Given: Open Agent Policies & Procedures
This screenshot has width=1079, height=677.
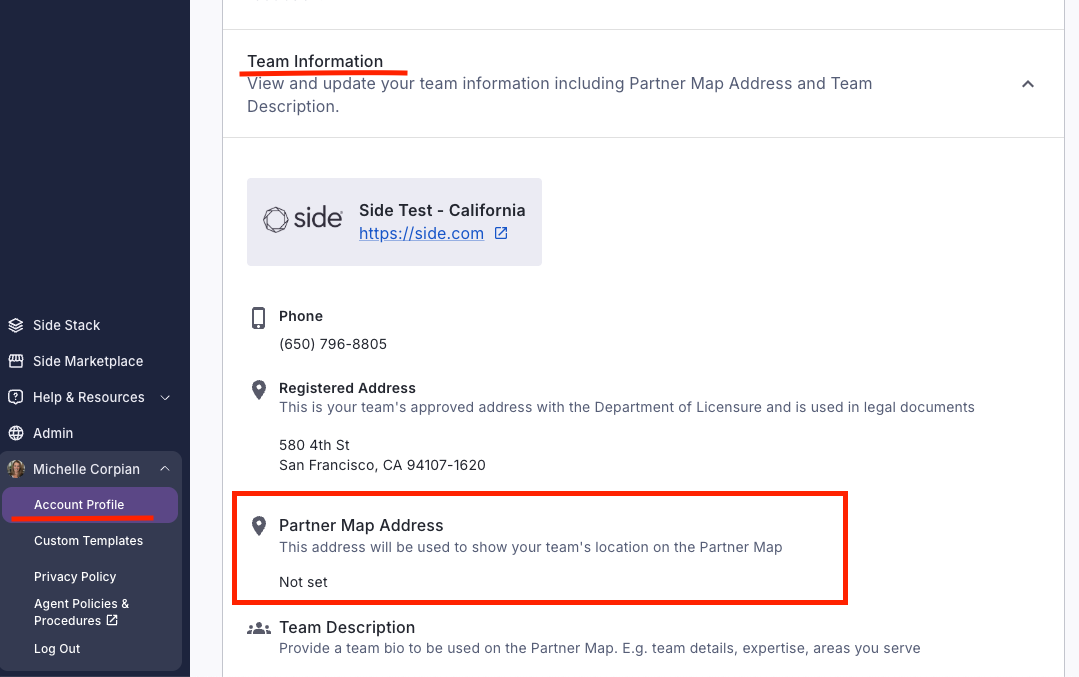Looking at the screenshot, I should pos(81,612).
